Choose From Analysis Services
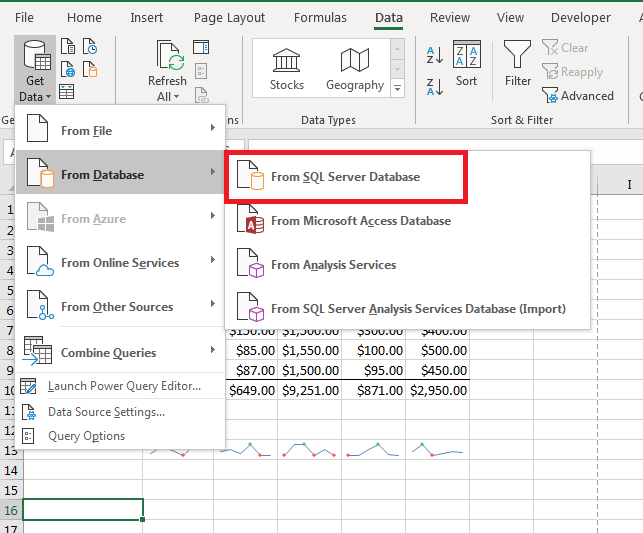643x533 pixels. pyautogui.click(x=407, y=265)
